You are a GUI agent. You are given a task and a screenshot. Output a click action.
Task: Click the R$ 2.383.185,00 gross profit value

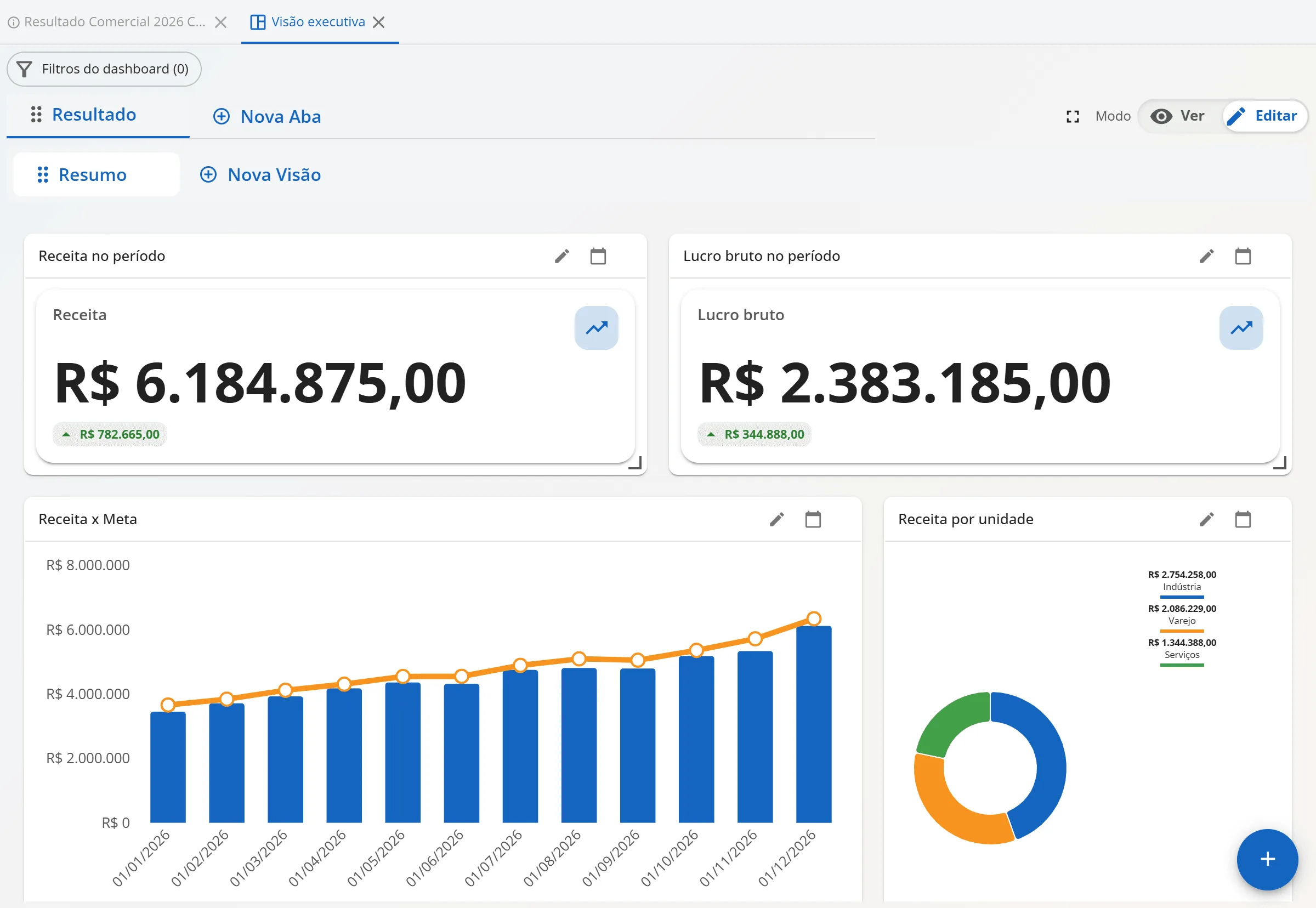[x=905, y=384]
